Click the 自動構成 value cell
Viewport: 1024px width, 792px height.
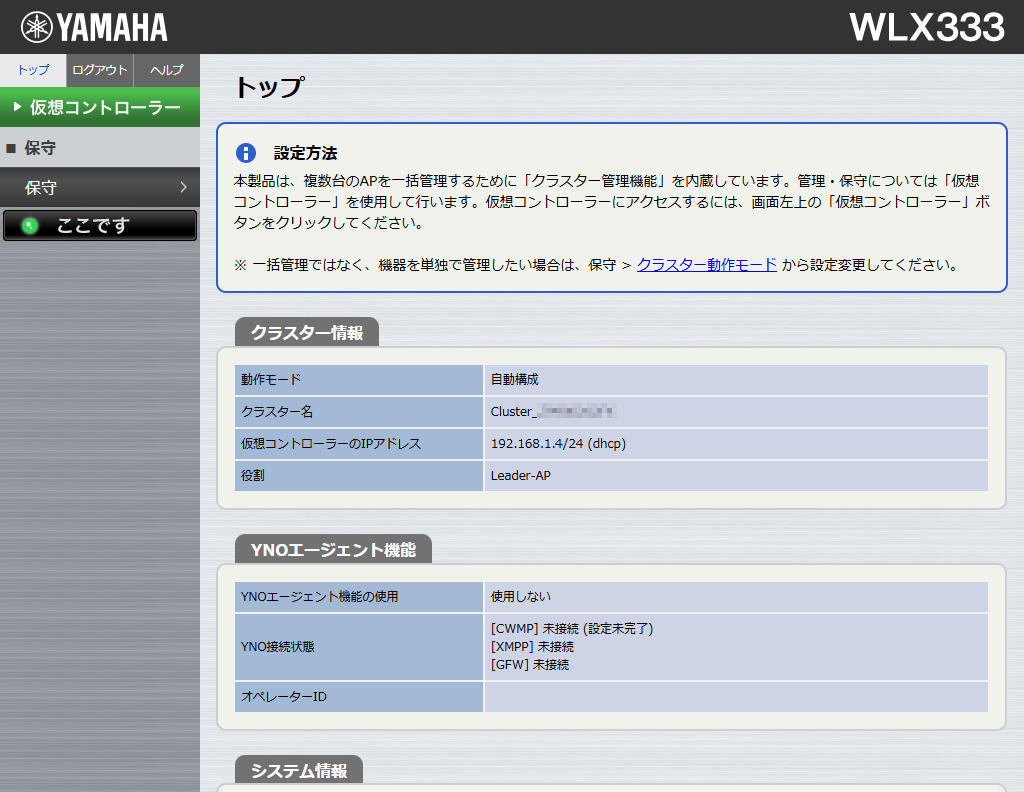pos(736,379)
